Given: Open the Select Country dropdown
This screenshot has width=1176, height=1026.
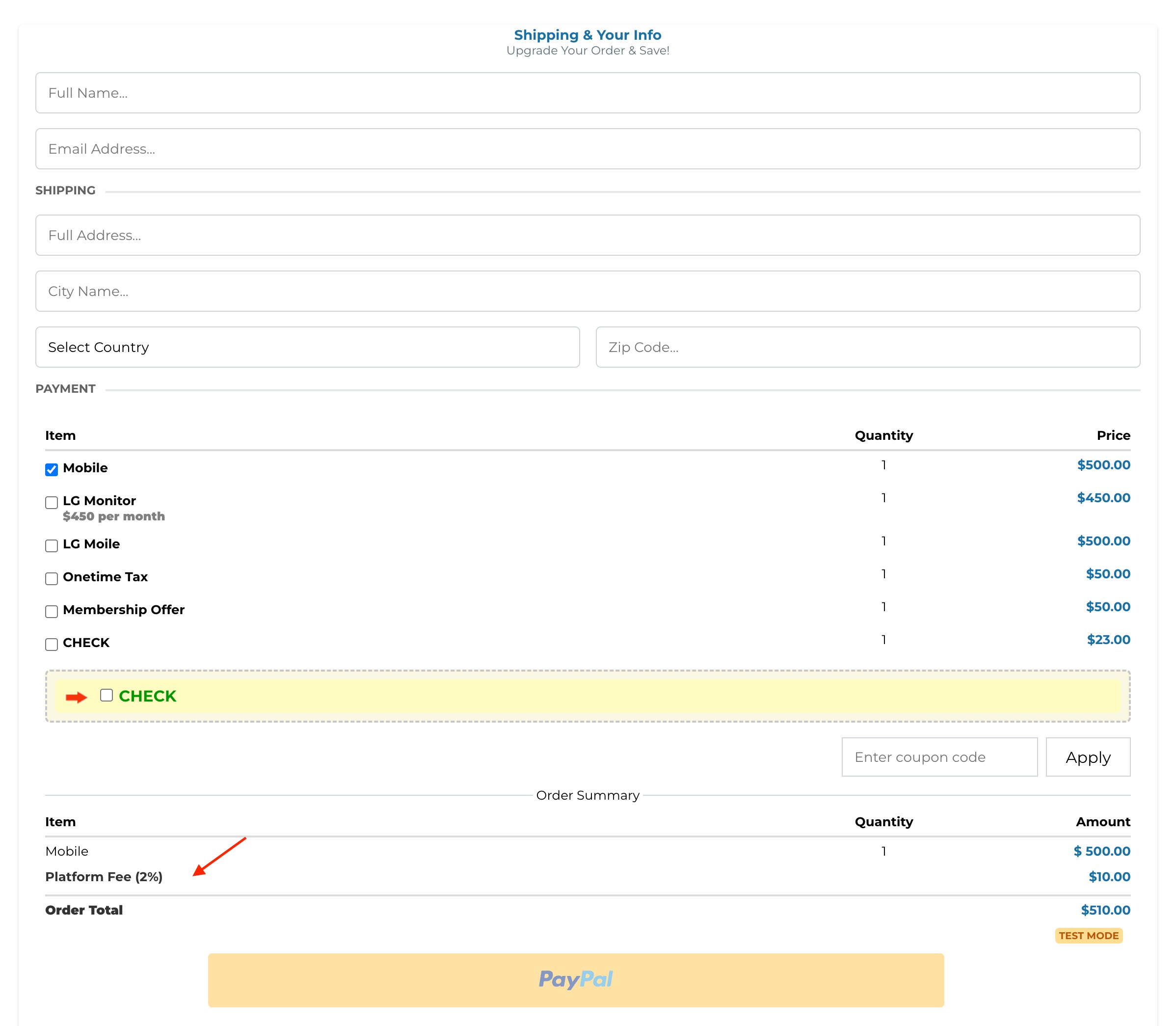Looking at the screenshot, I should [x=307, y=347].
